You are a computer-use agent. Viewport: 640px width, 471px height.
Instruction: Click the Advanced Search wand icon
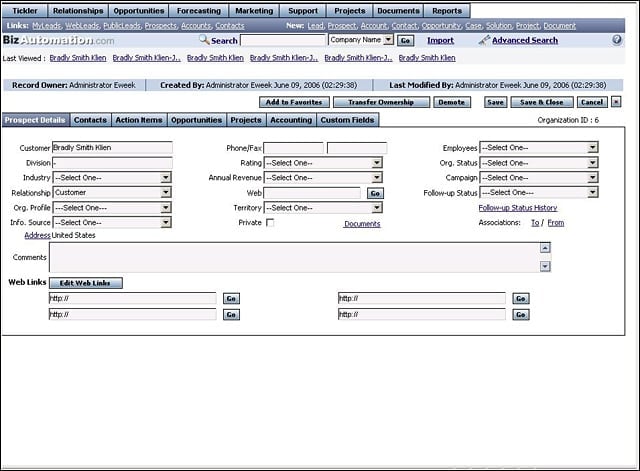[x=484, y=40]
